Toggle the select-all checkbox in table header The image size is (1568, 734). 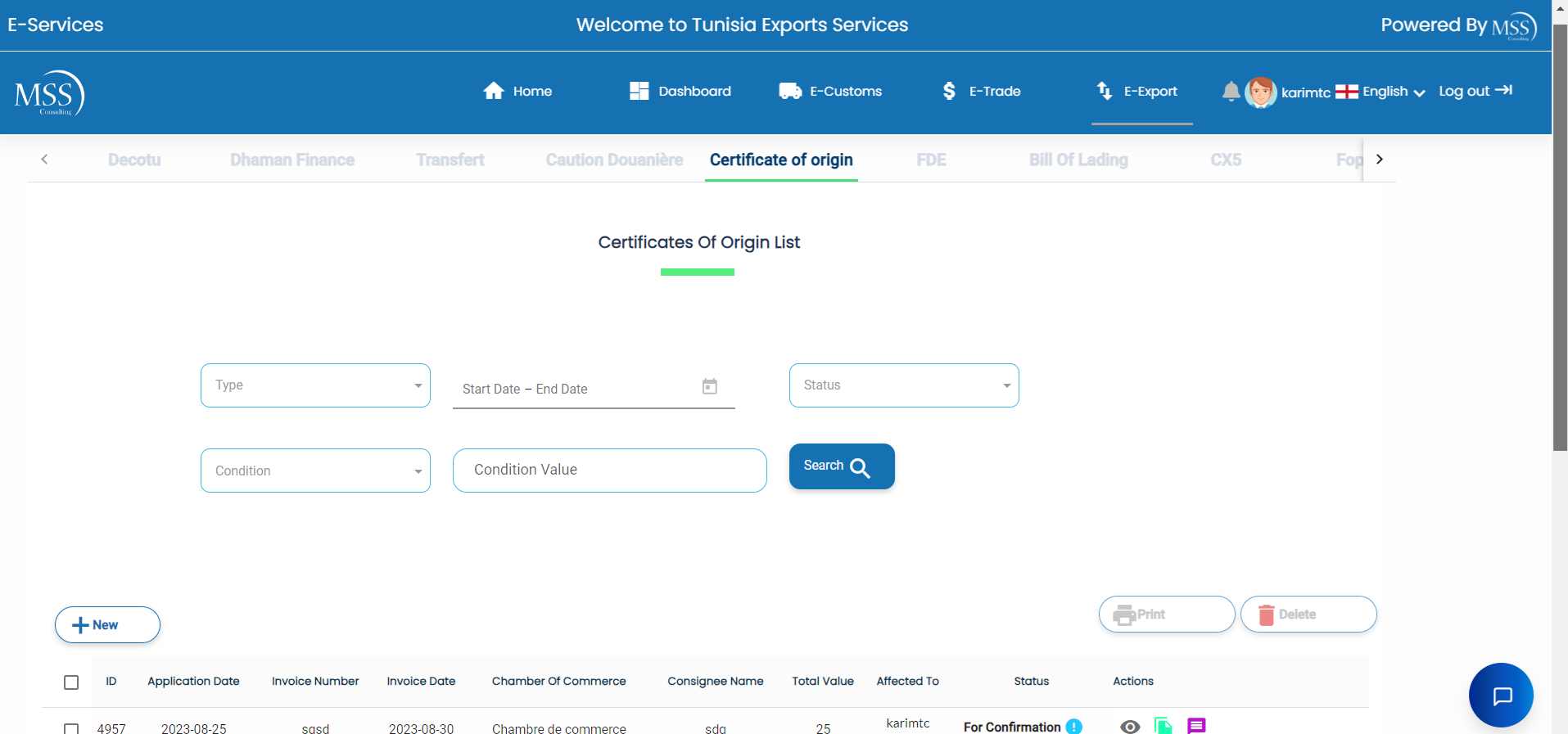(71, 682)
